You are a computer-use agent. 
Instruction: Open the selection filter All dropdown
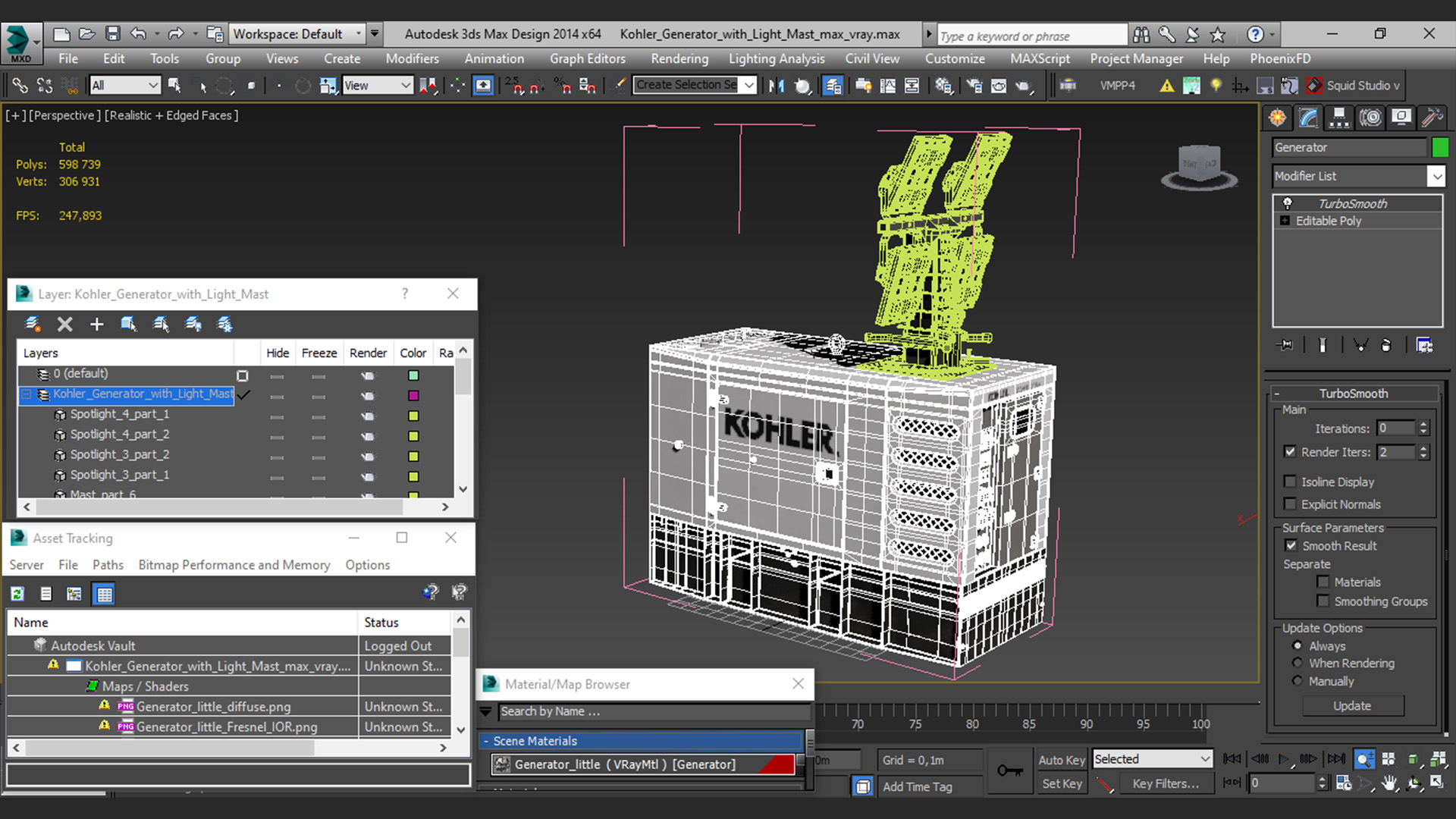124,86
